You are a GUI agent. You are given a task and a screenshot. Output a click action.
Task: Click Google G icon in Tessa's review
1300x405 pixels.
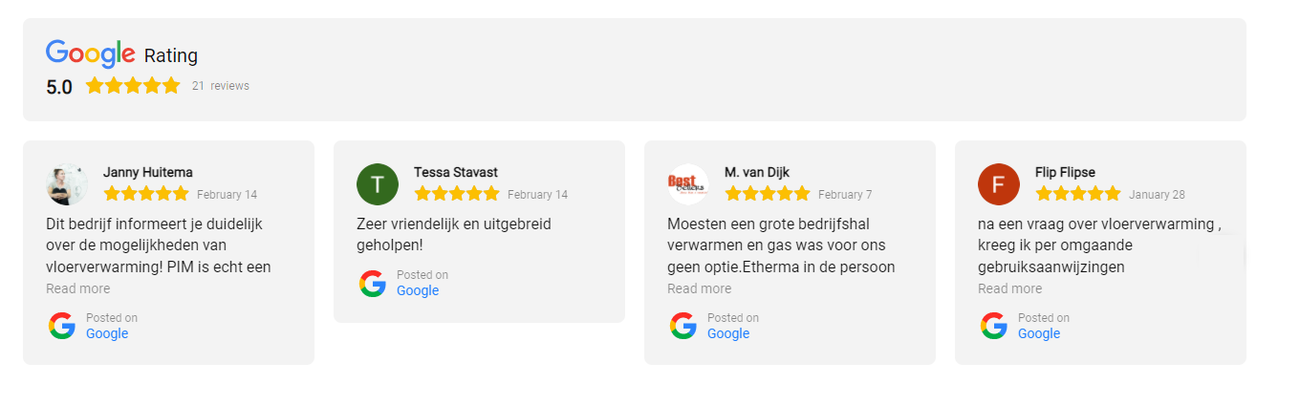(372, 283)
